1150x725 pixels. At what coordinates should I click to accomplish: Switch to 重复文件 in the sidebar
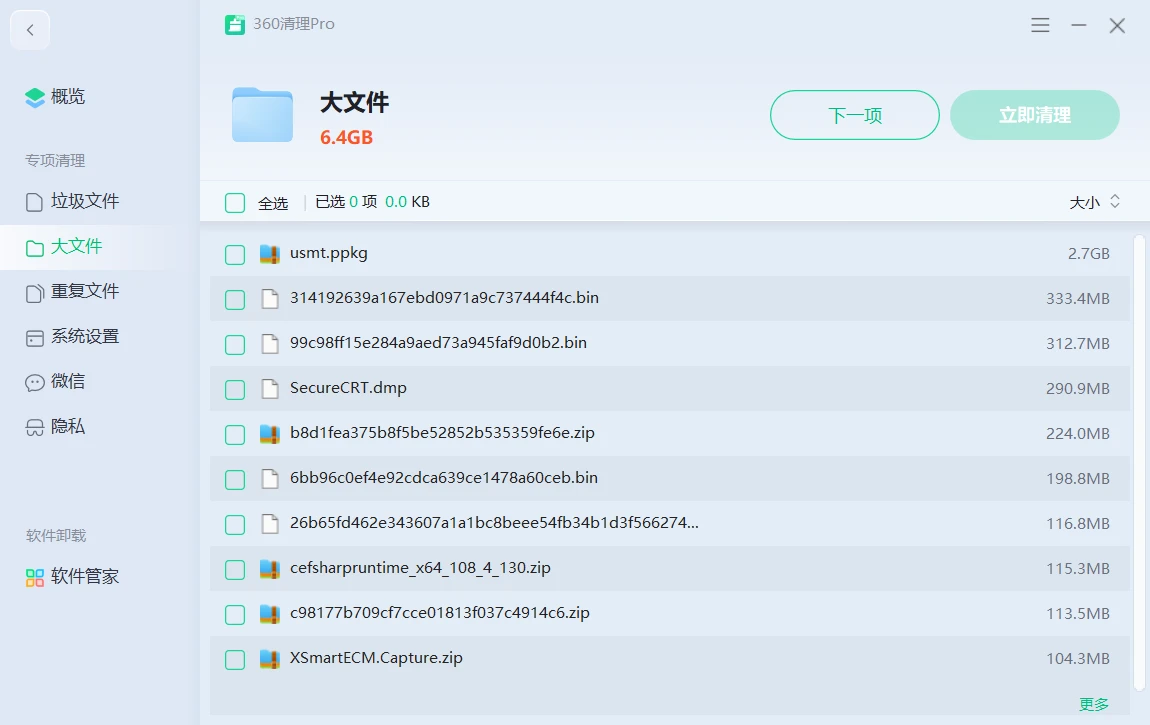(x=84, y=292)
